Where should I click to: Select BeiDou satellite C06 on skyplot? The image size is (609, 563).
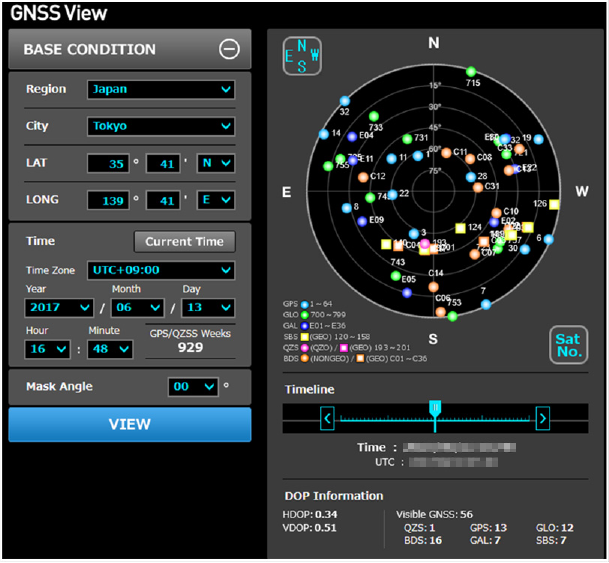pyautogui.click(x=440, y=312)
